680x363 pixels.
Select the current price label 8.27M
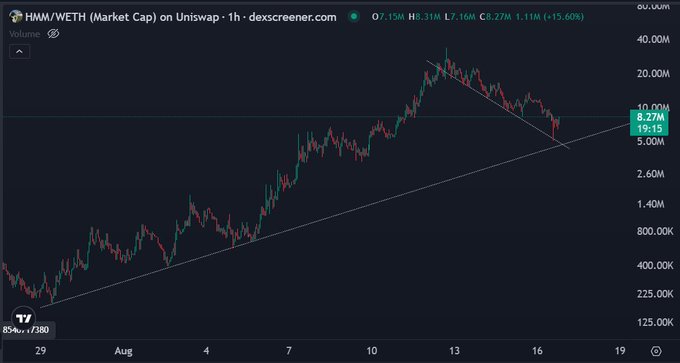[648, 122]
